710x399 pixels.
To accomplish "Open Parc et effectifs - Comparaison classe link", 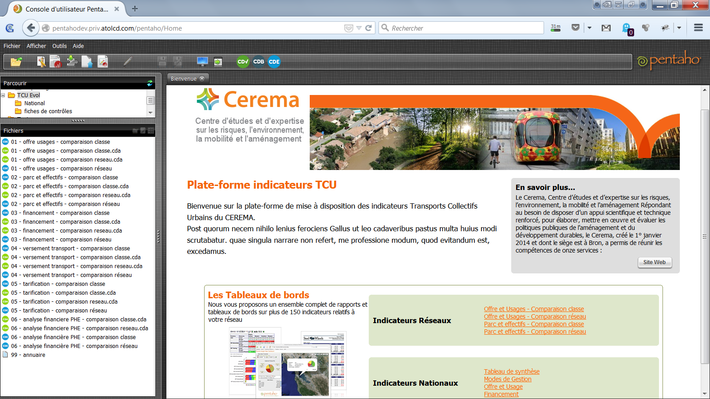I will (534, 324).
